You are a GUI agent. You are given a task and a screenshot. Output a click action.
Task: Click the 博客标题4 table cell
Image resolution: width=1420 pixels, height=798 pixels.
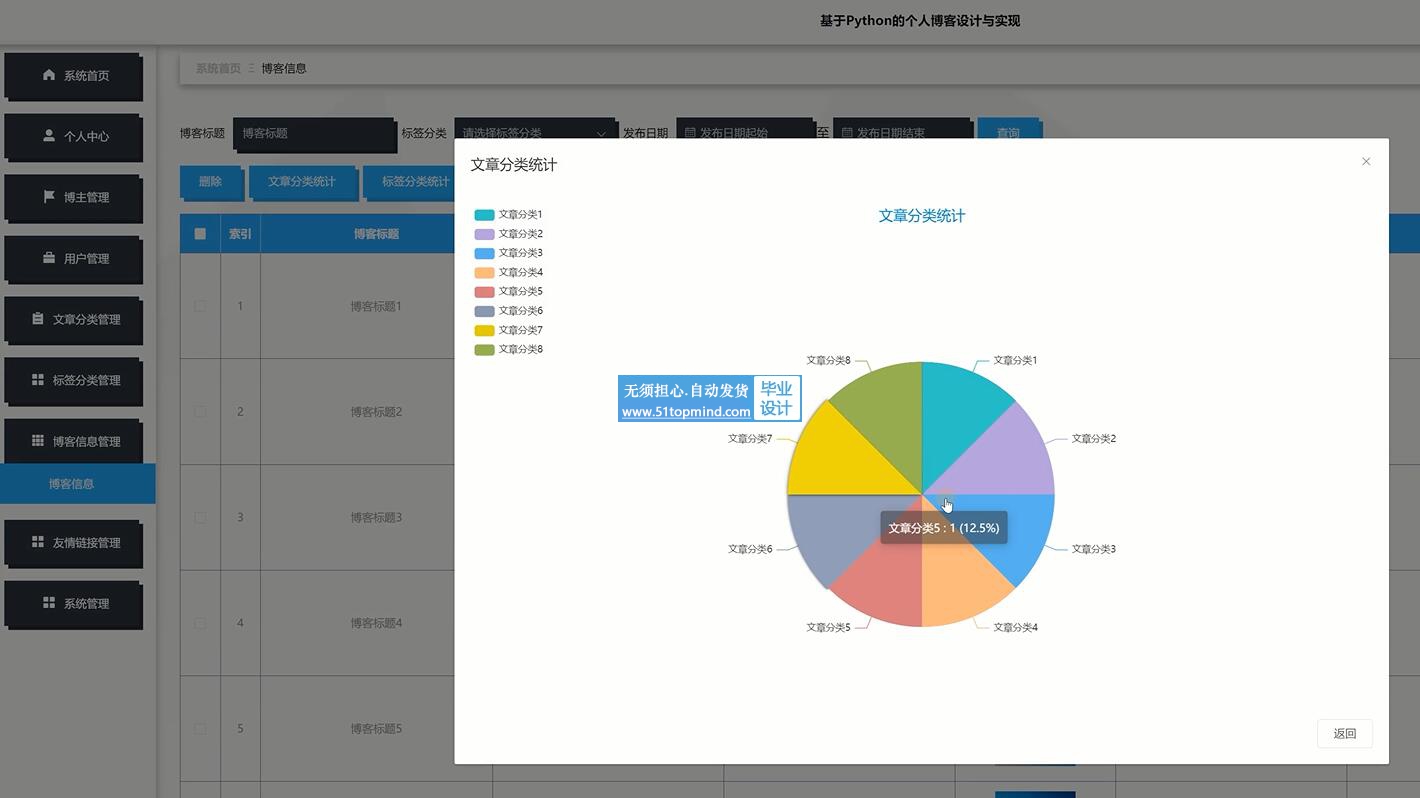(376, 623)
